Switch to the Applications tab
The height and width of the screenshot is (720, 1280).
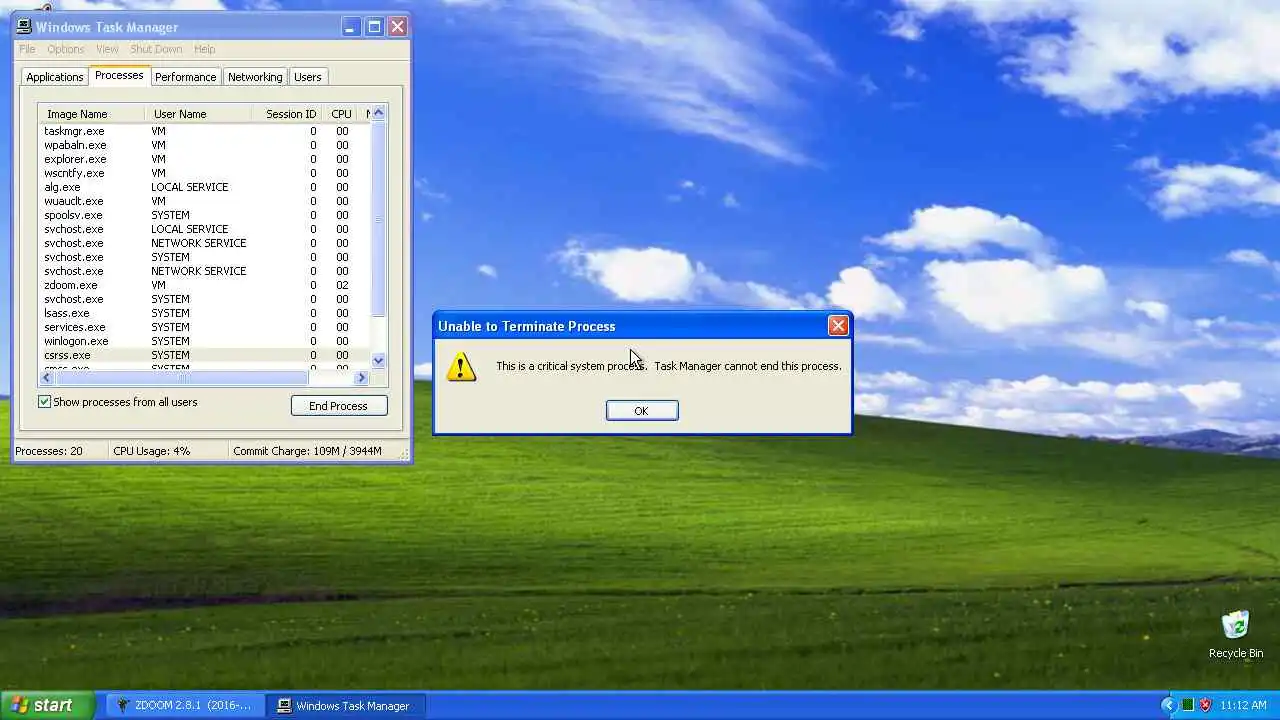click(54, 77)
